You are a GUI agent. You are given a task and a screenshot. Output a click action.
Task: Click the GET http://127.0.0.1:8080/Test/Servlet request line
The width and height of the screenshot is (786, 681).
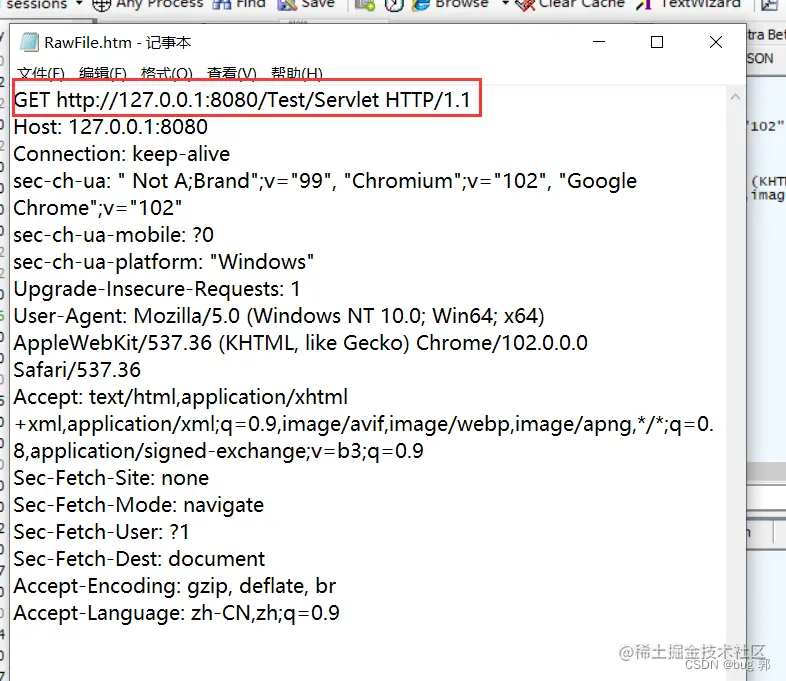pos(242,100)
